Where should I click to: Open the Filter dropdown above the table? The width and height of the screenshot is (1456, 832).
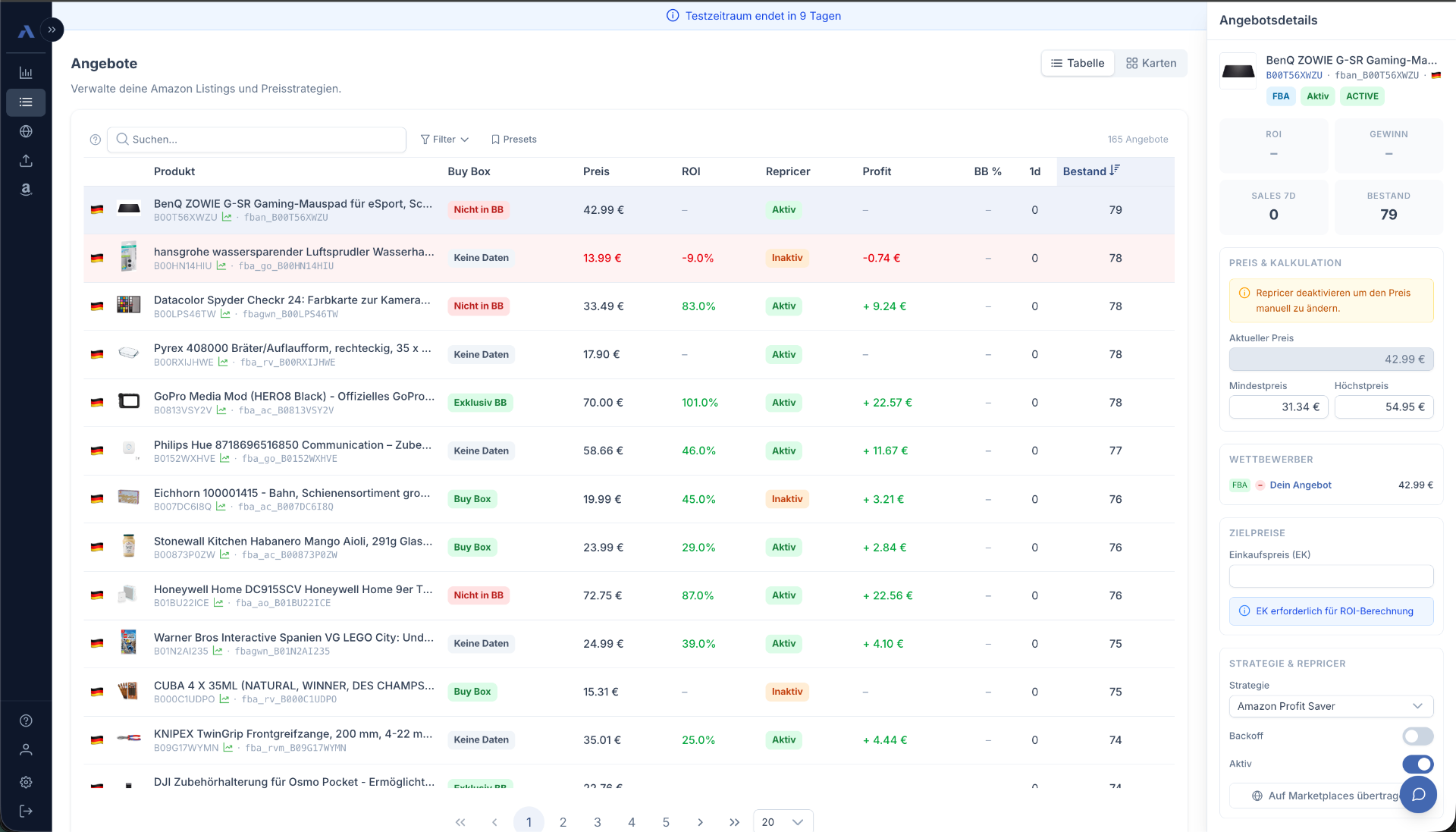click(x=444, y=139)
